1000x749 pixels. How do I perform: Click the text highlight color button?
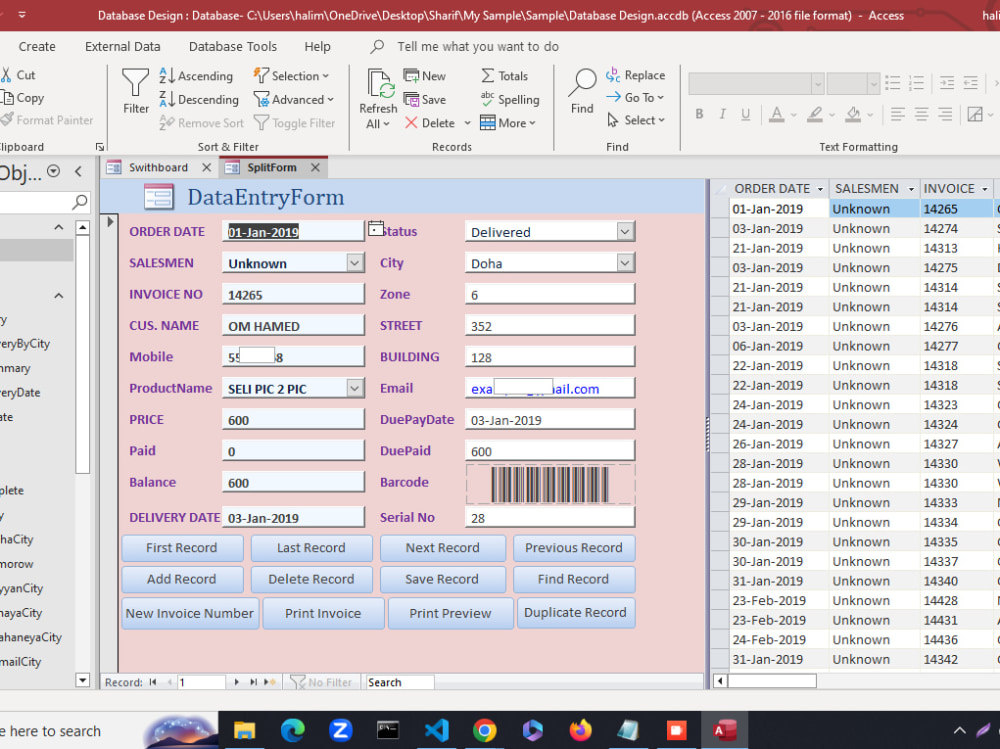click(814, 114)
